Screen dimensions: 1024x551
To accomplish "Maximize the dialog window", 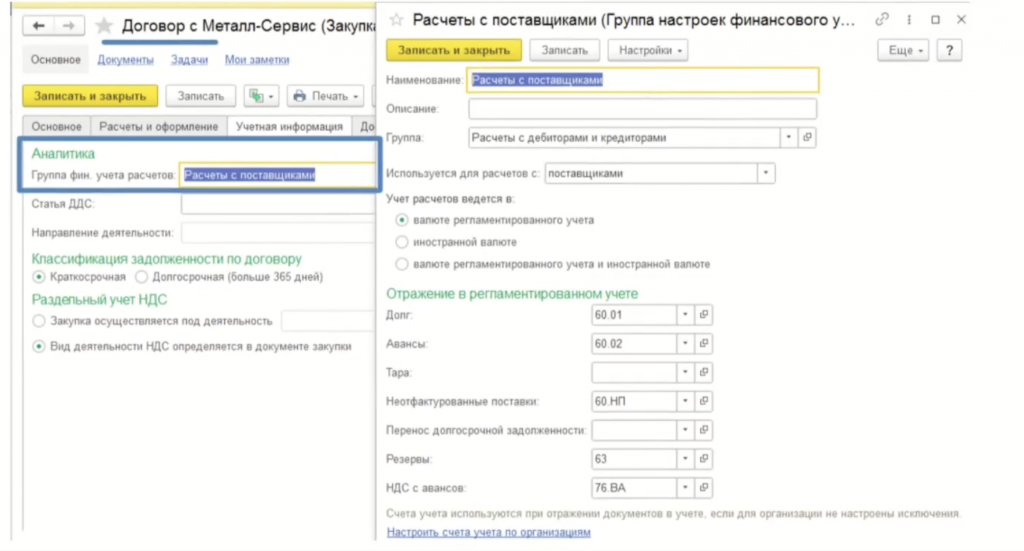I will point(935,20).
